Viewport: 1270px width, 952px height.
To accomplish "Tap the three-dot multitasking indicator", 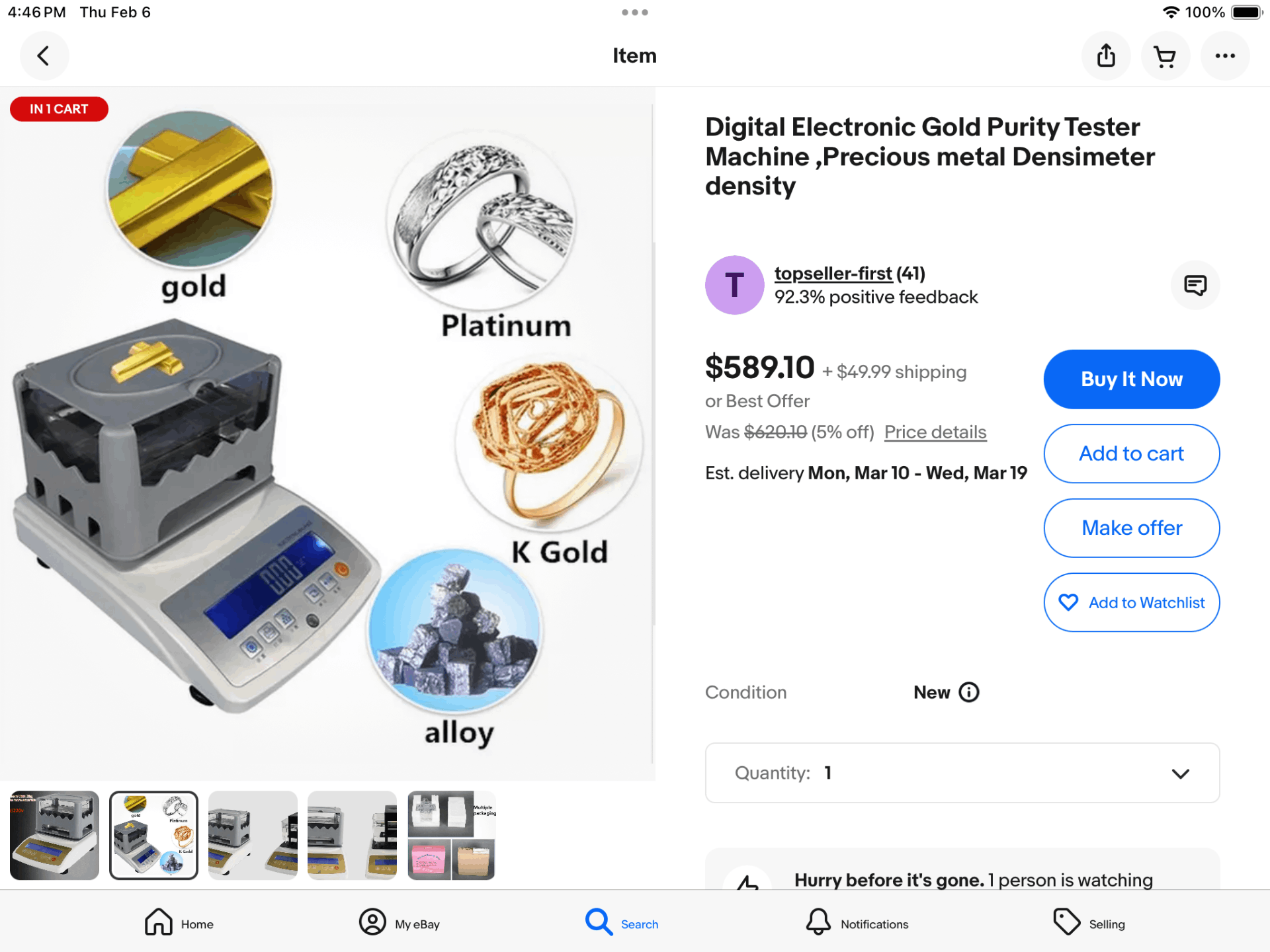I will pos(634,13).
